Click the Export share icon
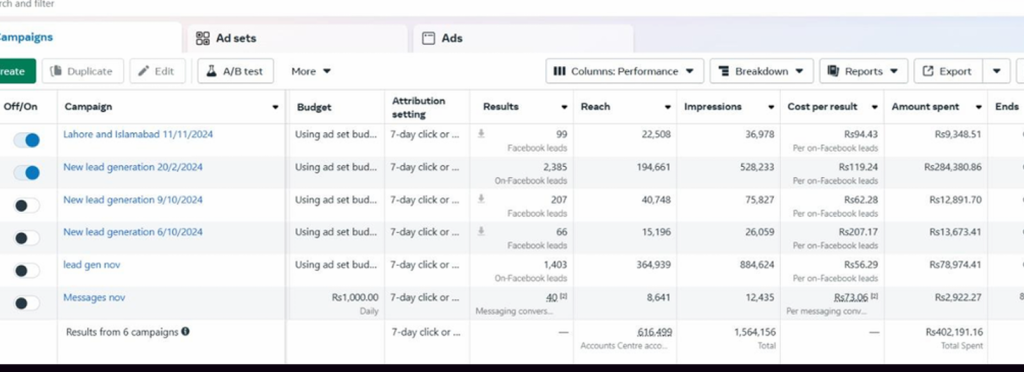Viewport: 1024px width, 372px height. (x=928, y=71)
